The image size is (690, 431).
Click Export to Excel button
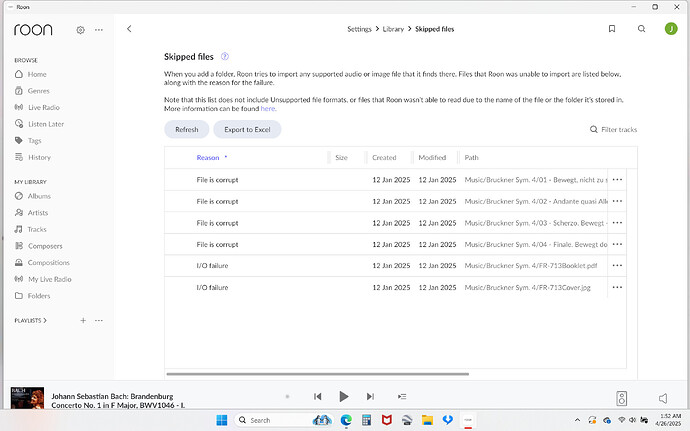[x=247, y=129]
